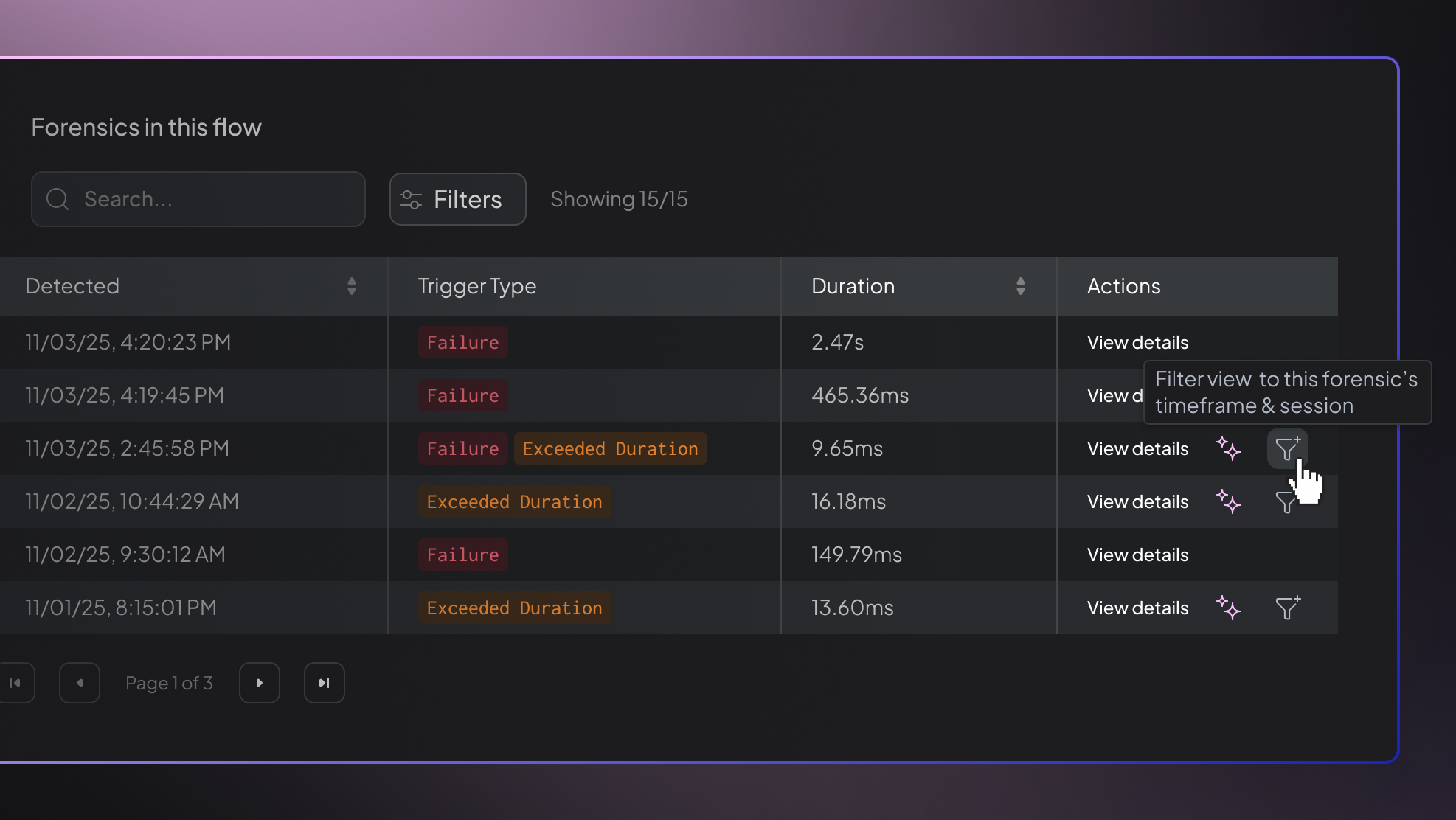
Task: Open the Filters button
Action: [457, 199]
